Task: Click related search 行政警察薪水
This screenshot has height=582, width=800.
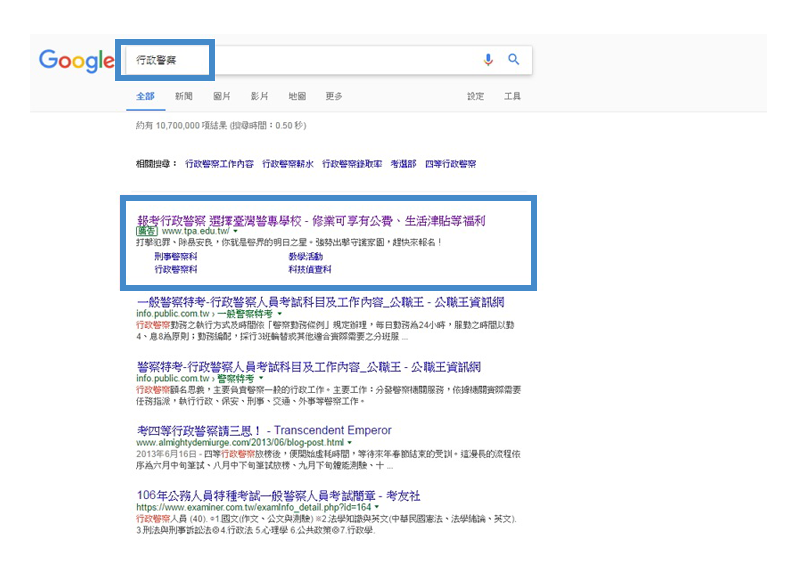Action: [x=288, y=164]
